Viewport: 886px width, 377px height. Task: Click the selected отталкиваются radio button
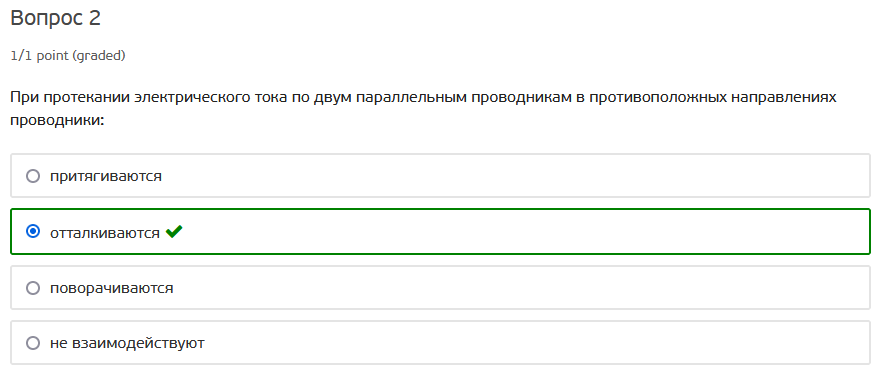[33, 232]
